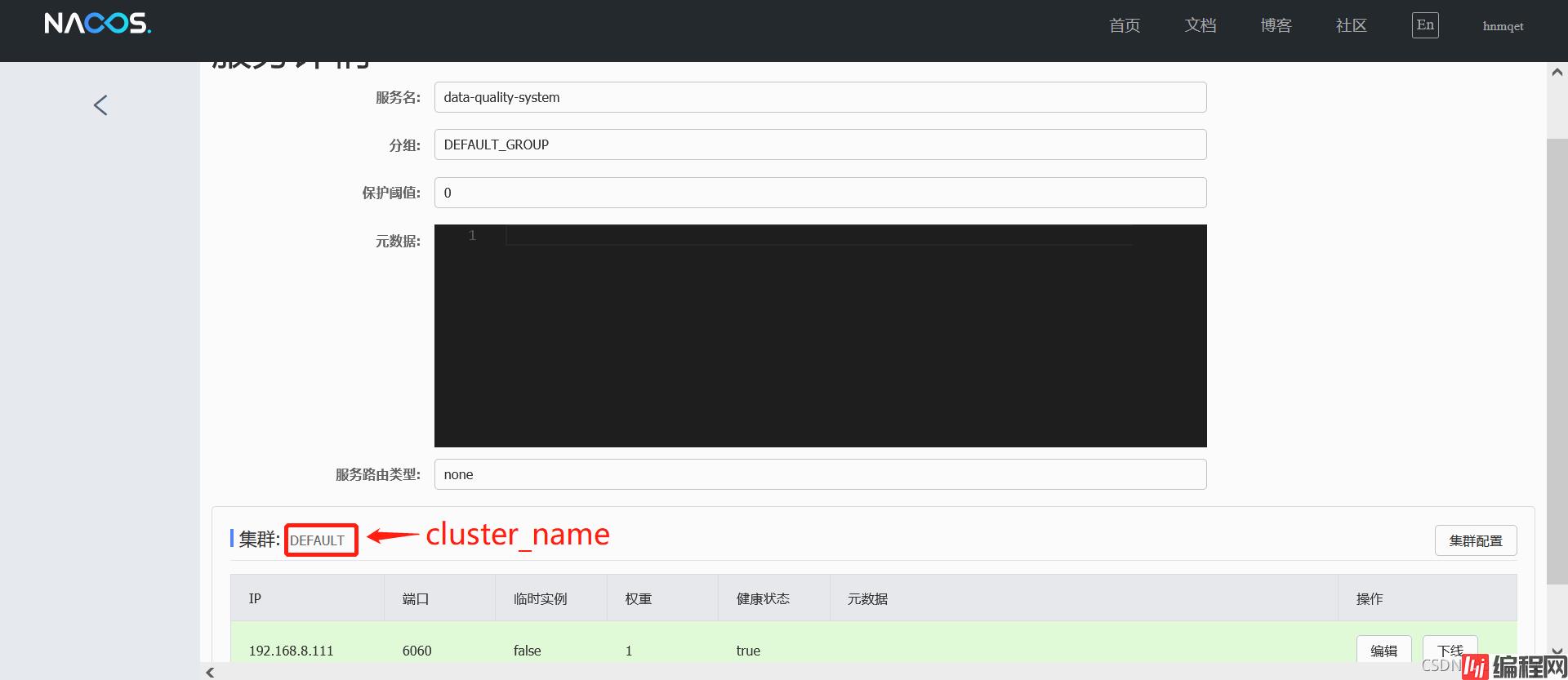Click the 分组 DEFAULT_GROUP field
The height and width of the screenshot is (680, 1568).
pos(820,144)
